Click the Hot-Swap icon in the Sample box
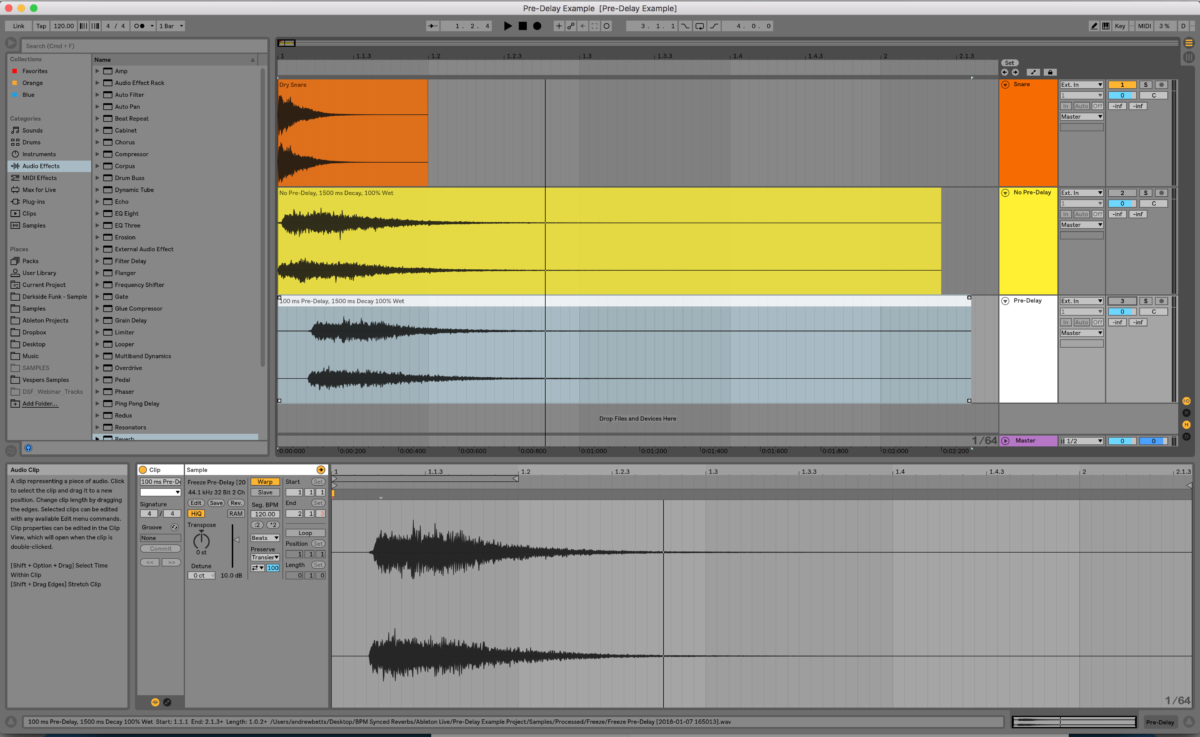 click(322, 468)
